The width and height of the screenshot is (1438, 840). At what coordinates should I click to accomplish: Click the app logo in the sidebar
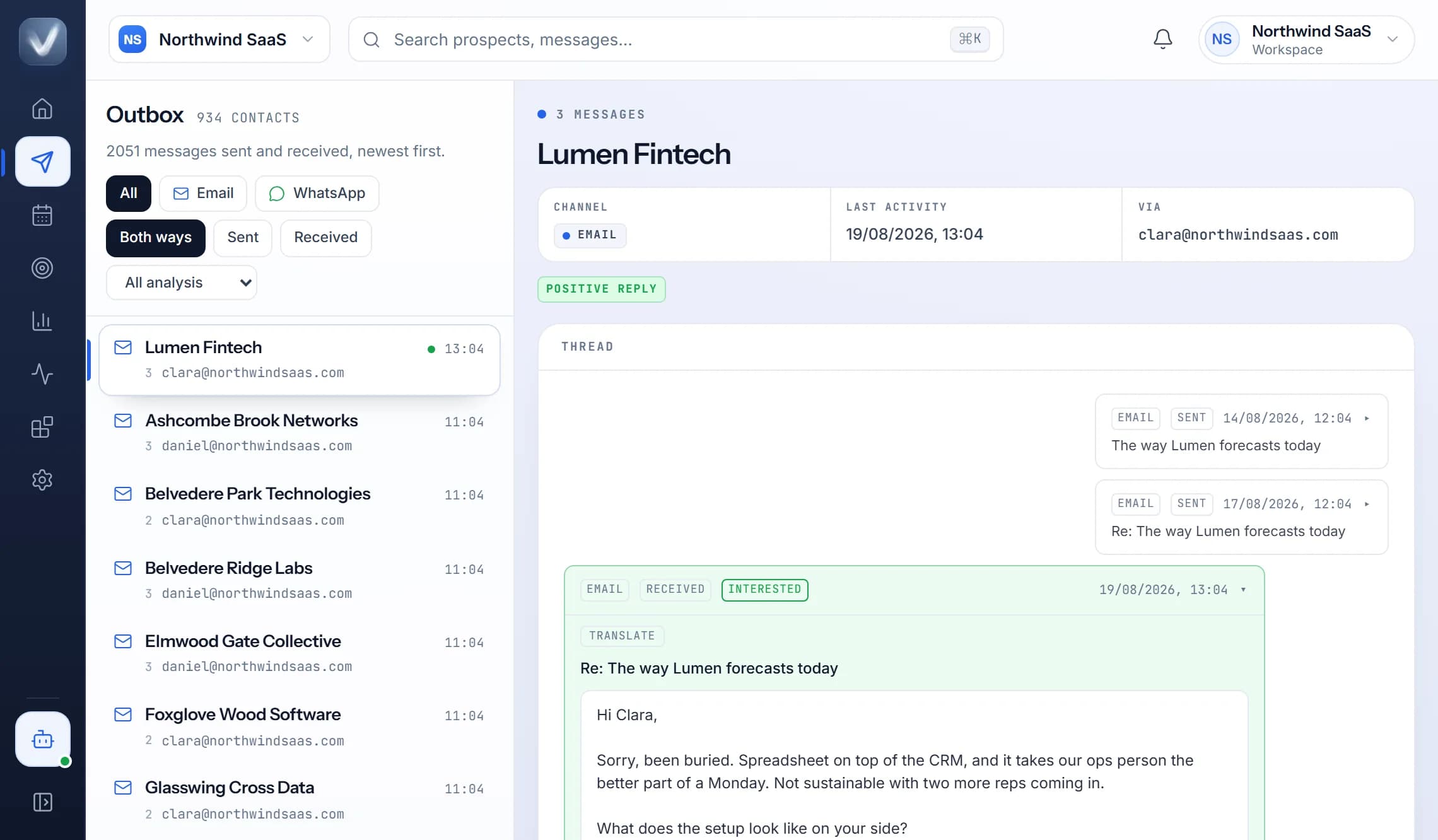pos(43,41)
